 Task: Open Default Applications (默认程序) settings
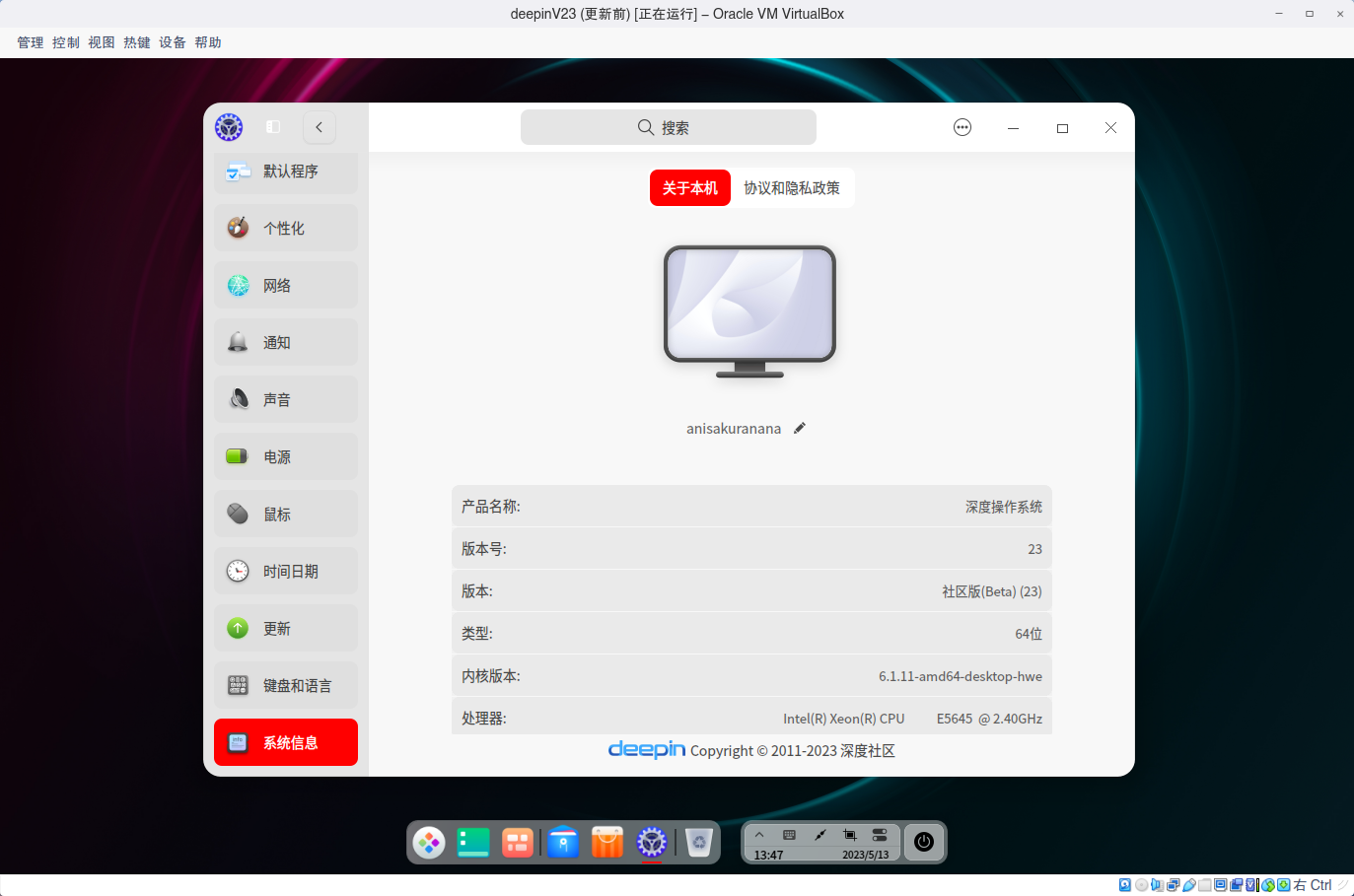[x=285, y=172]
